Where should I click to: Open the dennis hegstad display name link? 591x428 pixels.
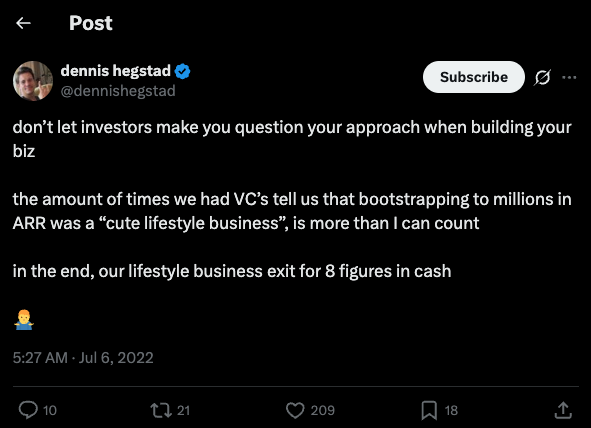(115, 70)
